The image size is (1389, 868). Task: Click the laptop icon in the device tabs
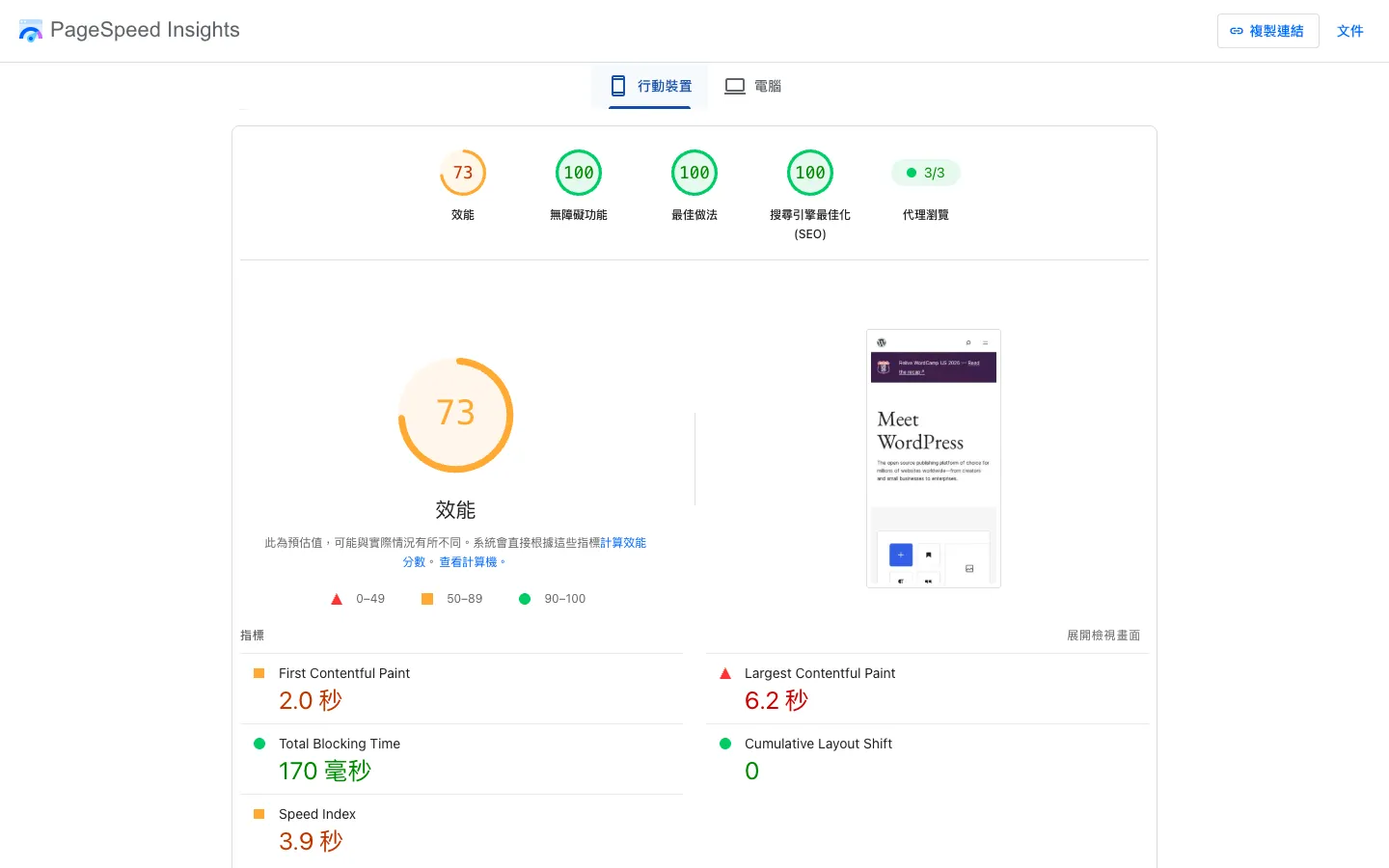[x=735, y=86]
